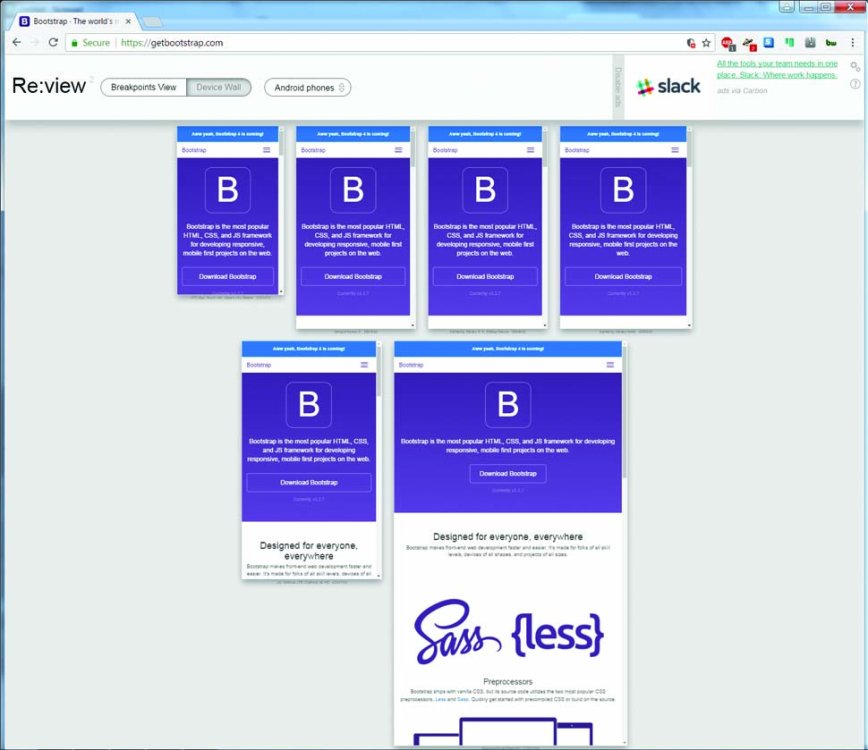
Task: Click the 'Preprocessors' heading
Action: [x=508, y=681]
